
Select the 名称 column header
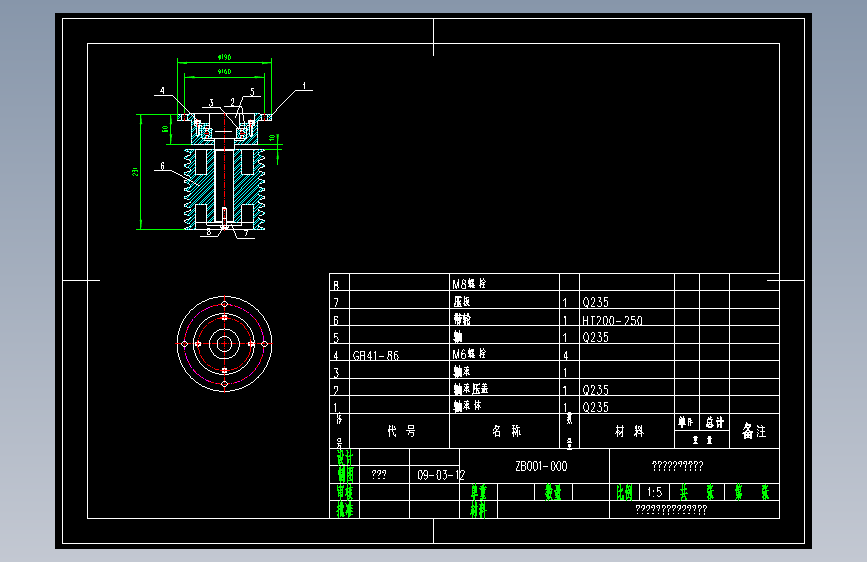(x=506, y=431)
